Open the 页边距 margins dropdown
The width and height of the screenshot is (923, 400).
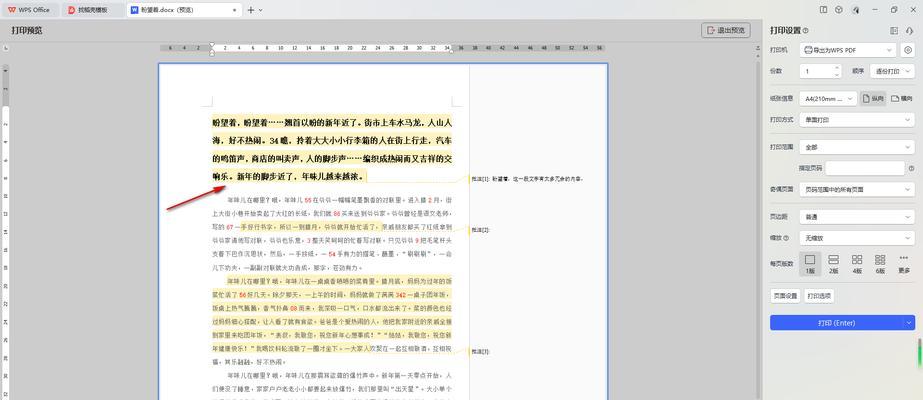pos(857,217)
